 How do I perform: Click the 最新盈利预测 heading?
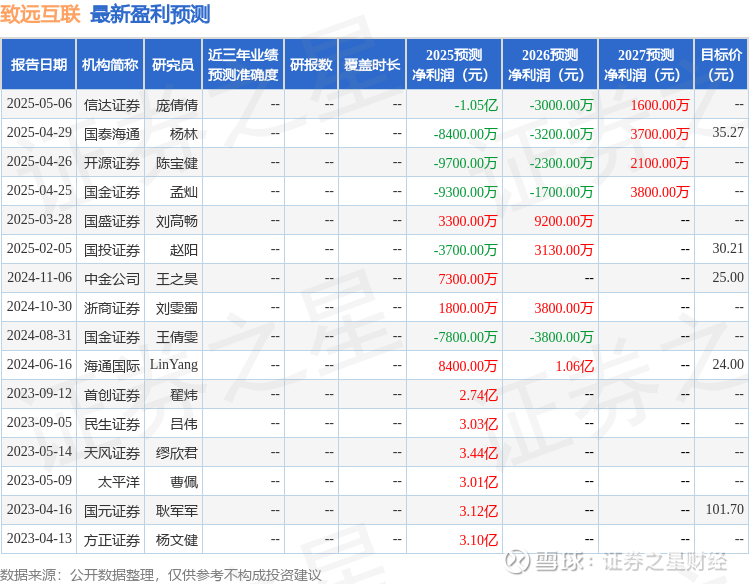[150, 14]
